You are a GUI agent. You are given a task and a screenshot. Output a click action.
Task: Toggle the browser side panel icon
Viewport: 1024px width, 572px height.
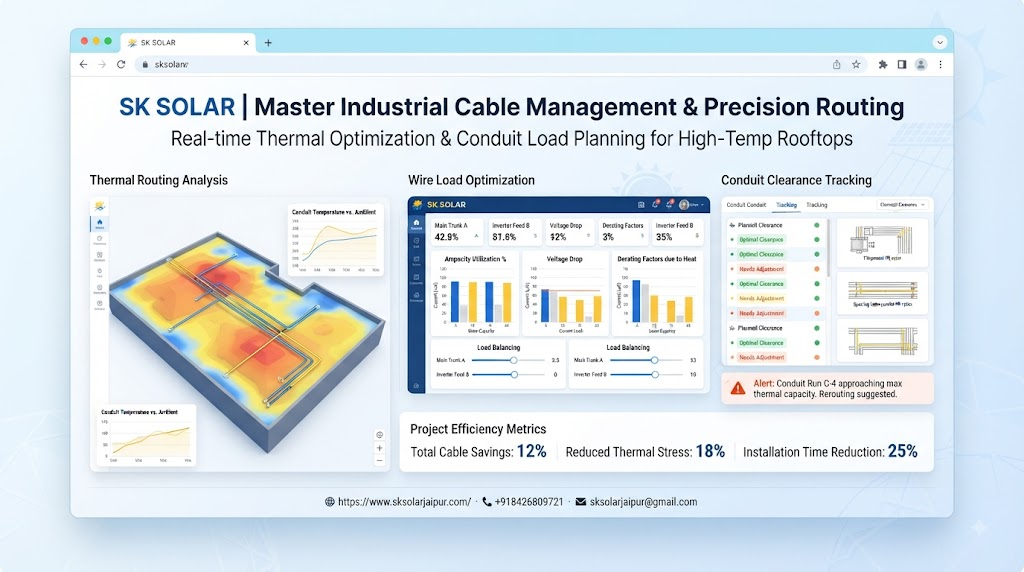(902, 65)
